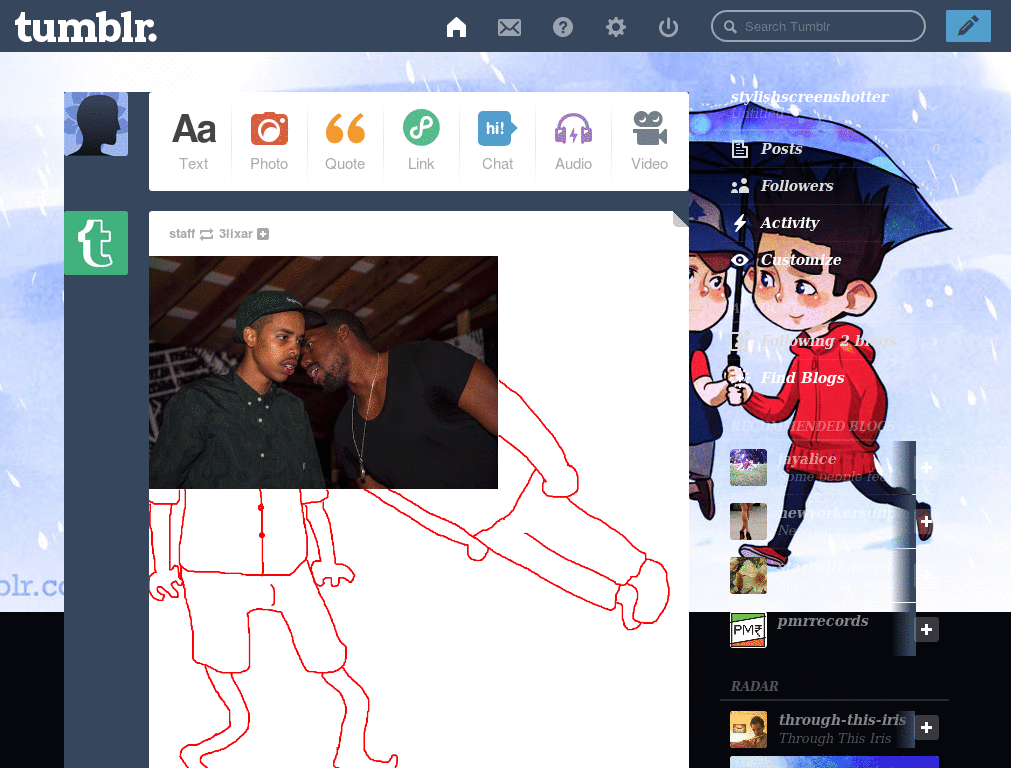Open the 3lixar blog link

point(235,234)
